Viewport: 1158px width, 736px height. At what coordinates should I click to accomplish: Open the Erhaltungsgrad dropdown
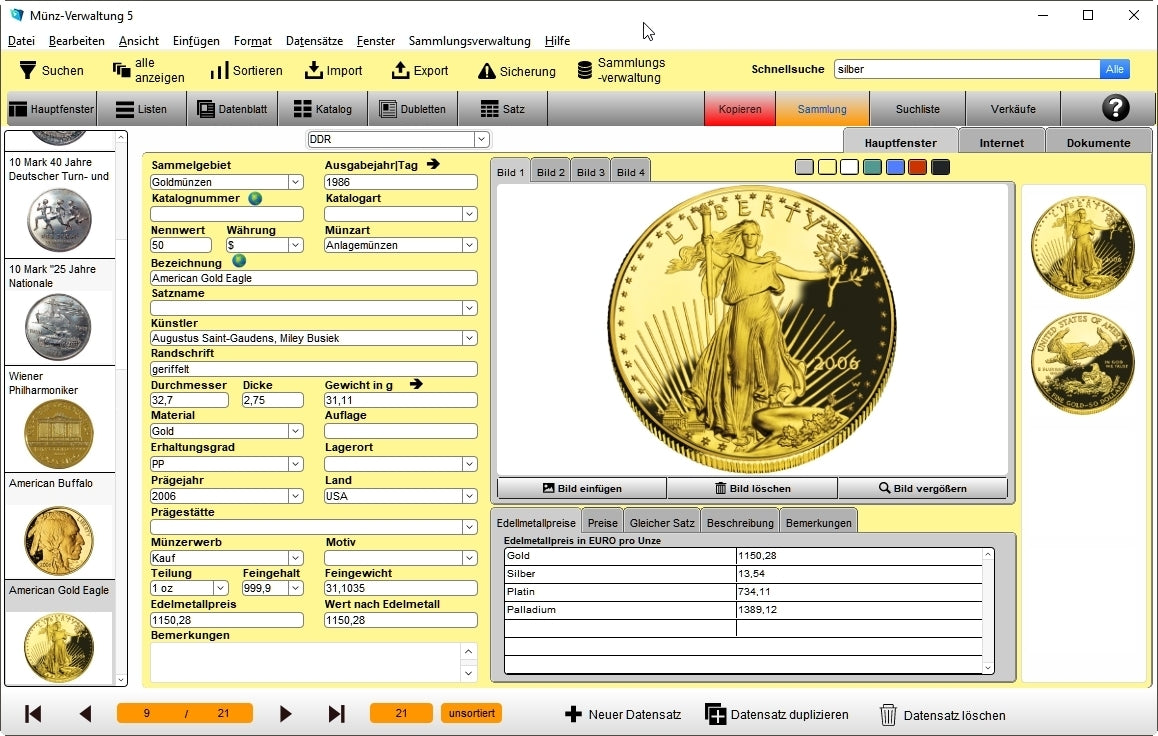(x=295, y=464)
